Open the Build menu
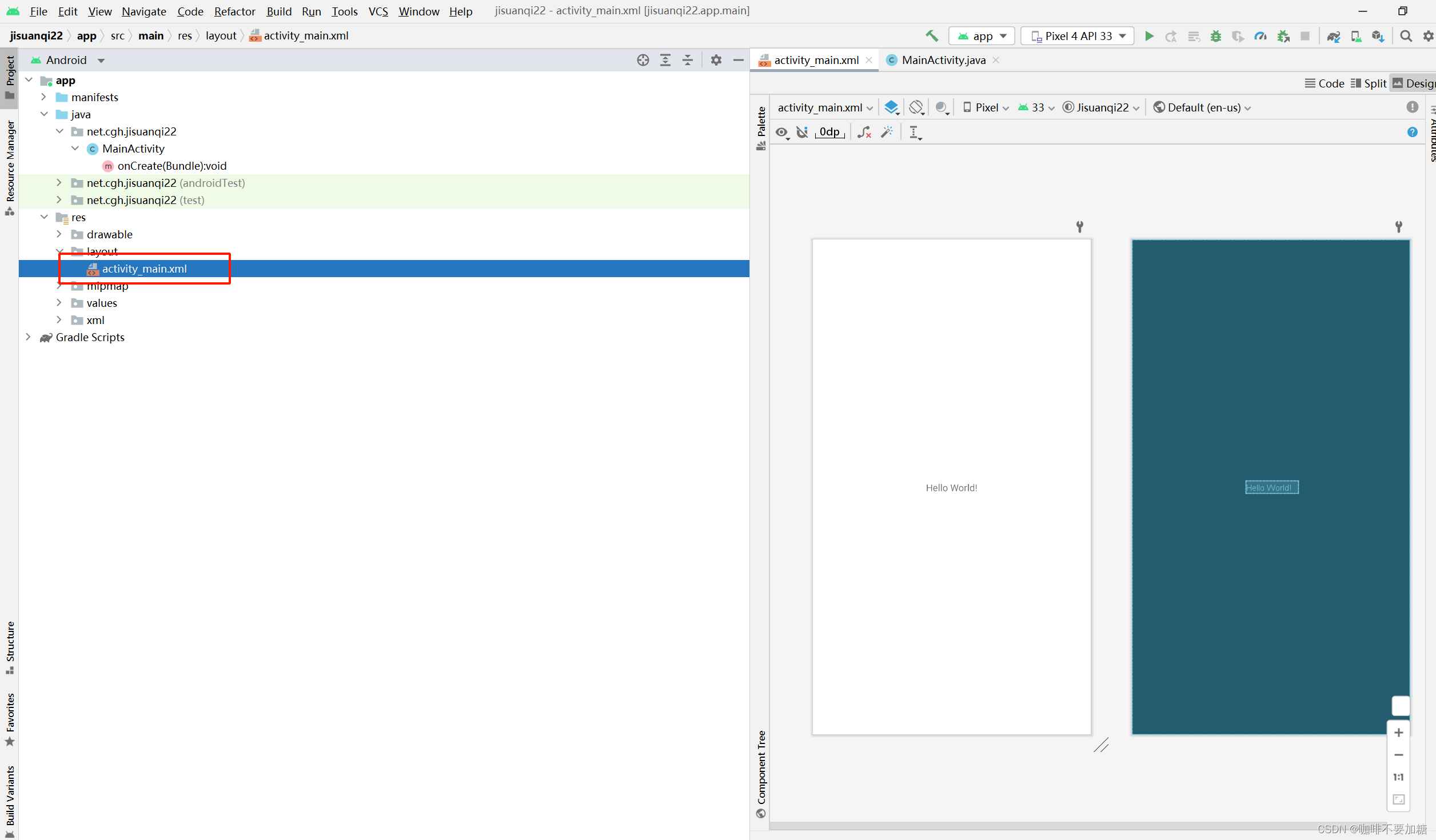 [279, 11]
